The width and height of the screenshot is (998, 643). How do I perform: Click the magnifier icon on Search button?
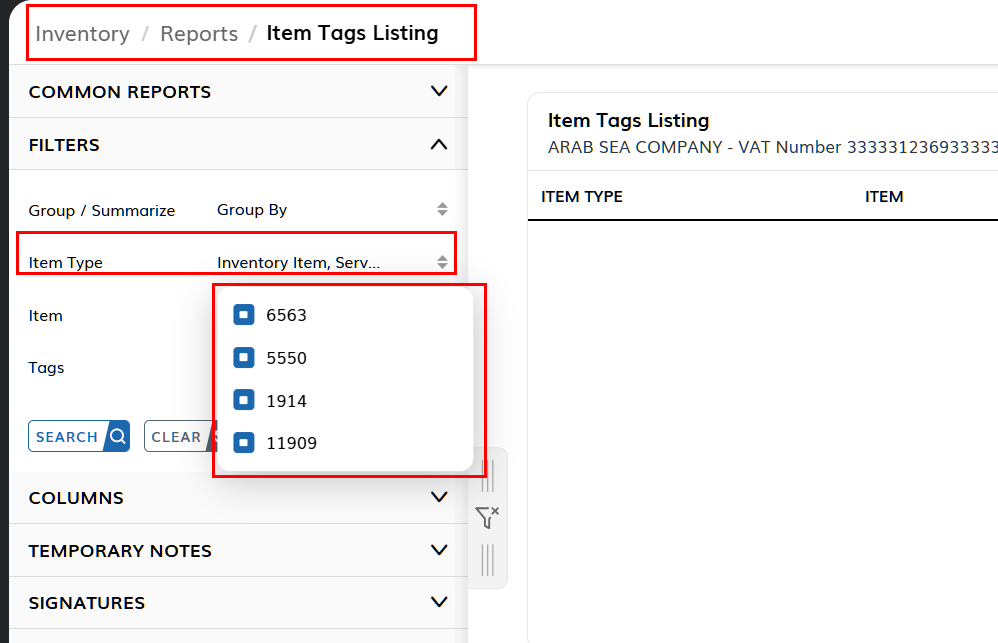(x=118, y=436)
